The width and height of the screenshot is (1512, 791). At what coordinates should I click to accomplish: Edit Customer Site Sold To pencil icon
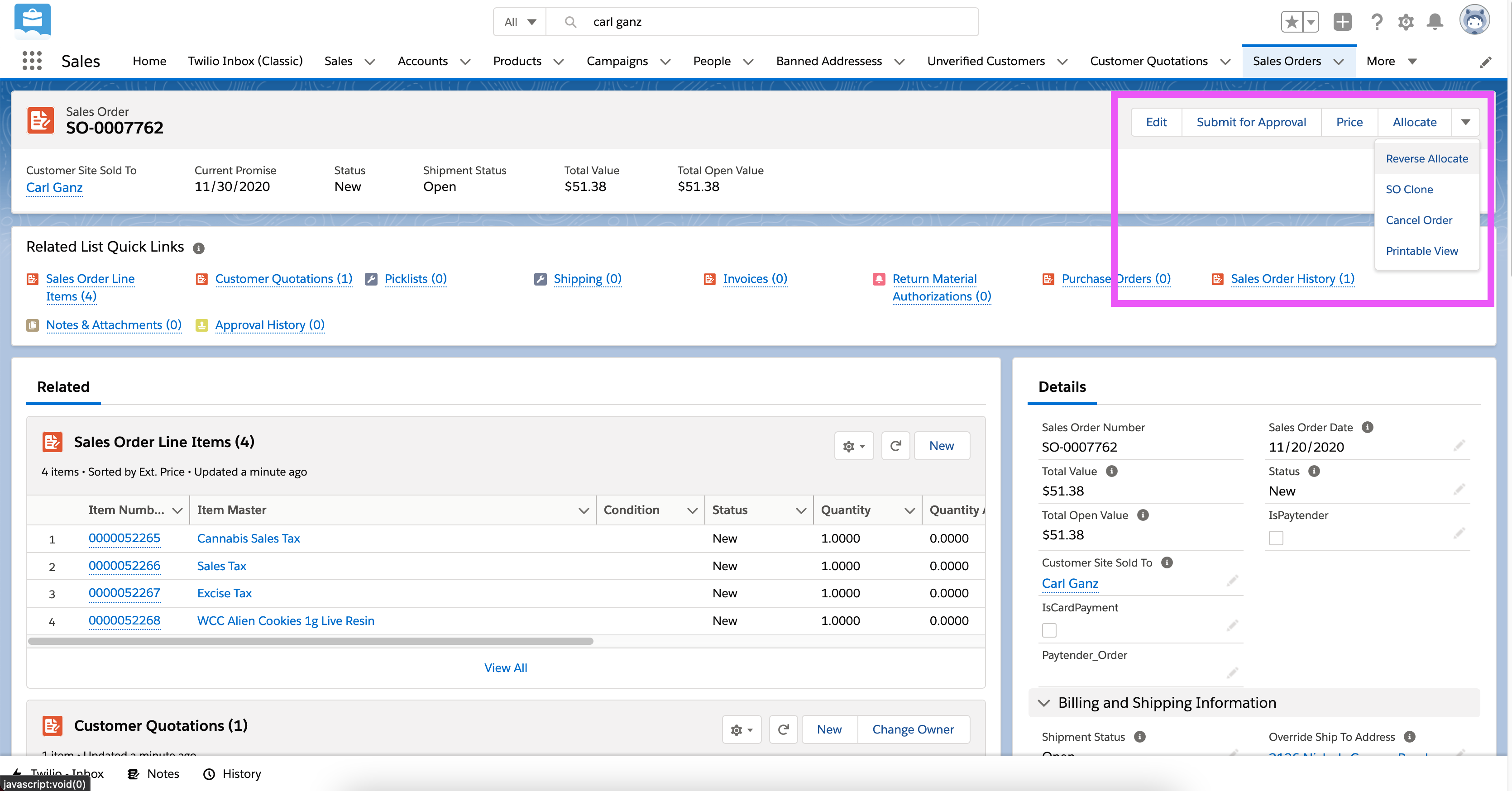[x=1233, y=581]
